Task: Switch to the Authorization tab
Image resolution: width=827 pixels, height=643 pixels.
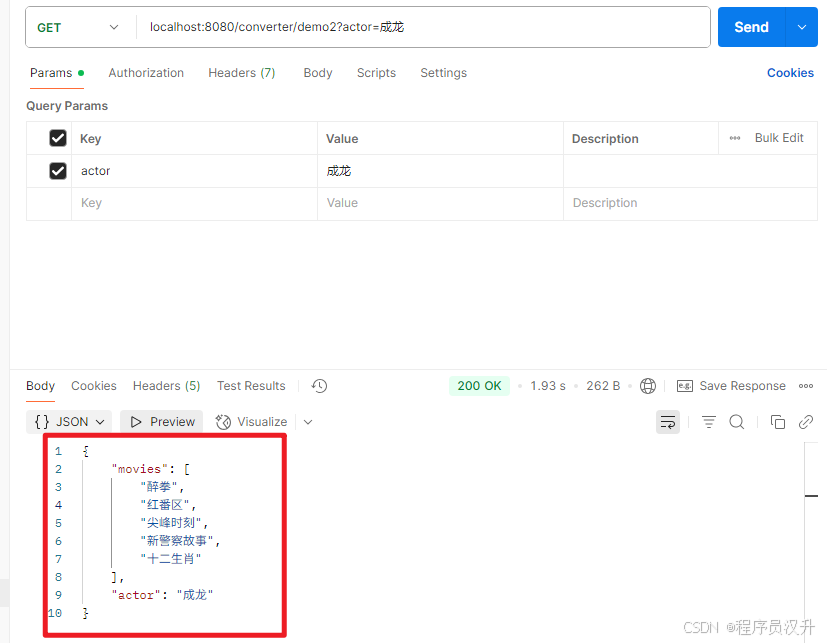Action: tap(146, 73)
